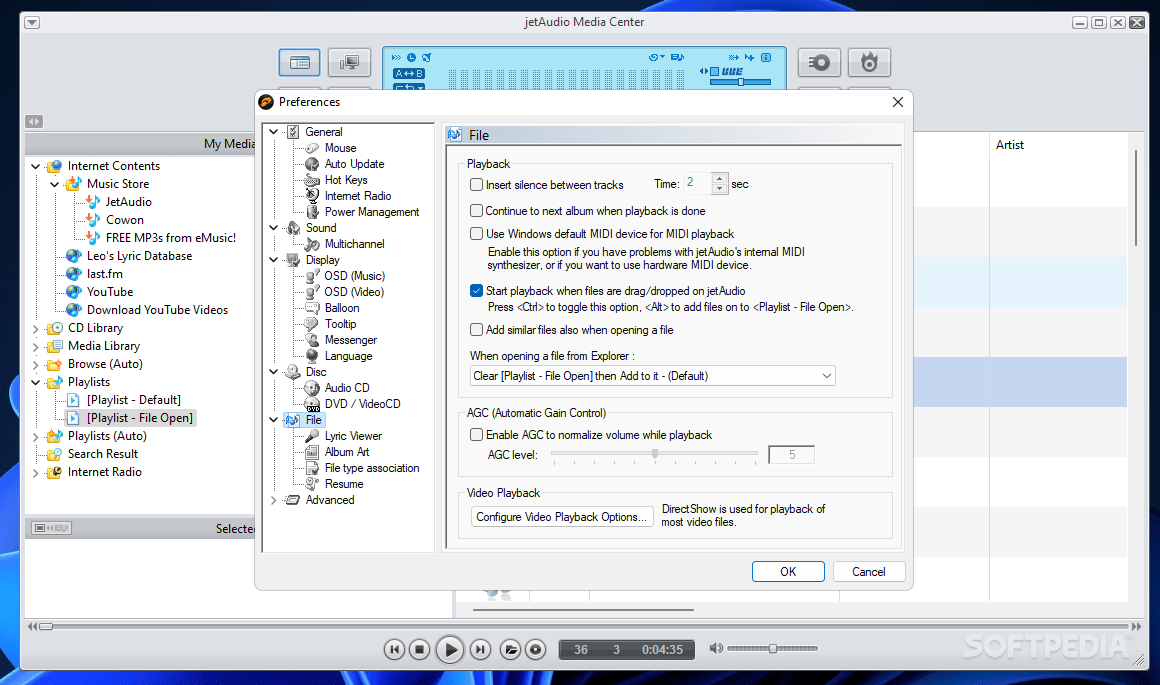Enable Windows default MIDI device checkbox

476,234
